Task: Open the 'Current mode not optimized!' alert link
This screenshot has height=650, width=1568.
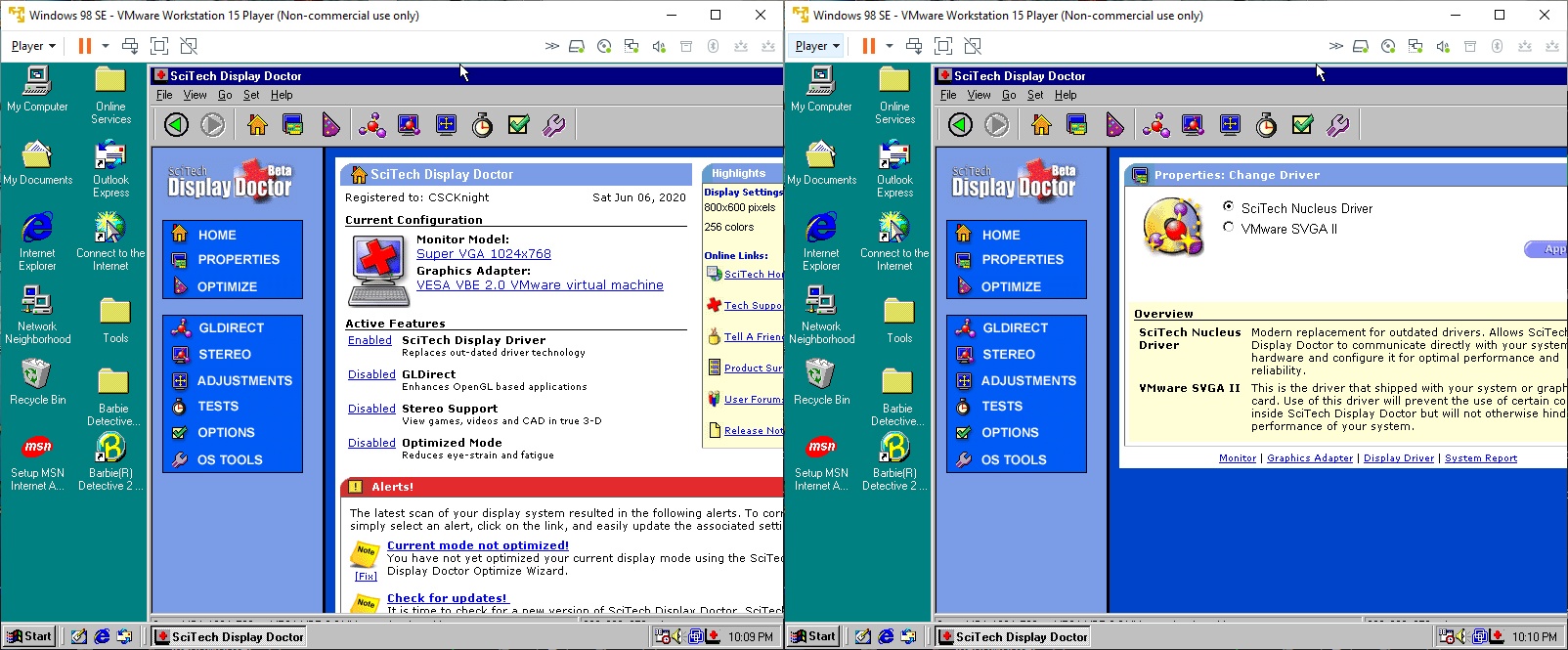Action: coord(478,545)
